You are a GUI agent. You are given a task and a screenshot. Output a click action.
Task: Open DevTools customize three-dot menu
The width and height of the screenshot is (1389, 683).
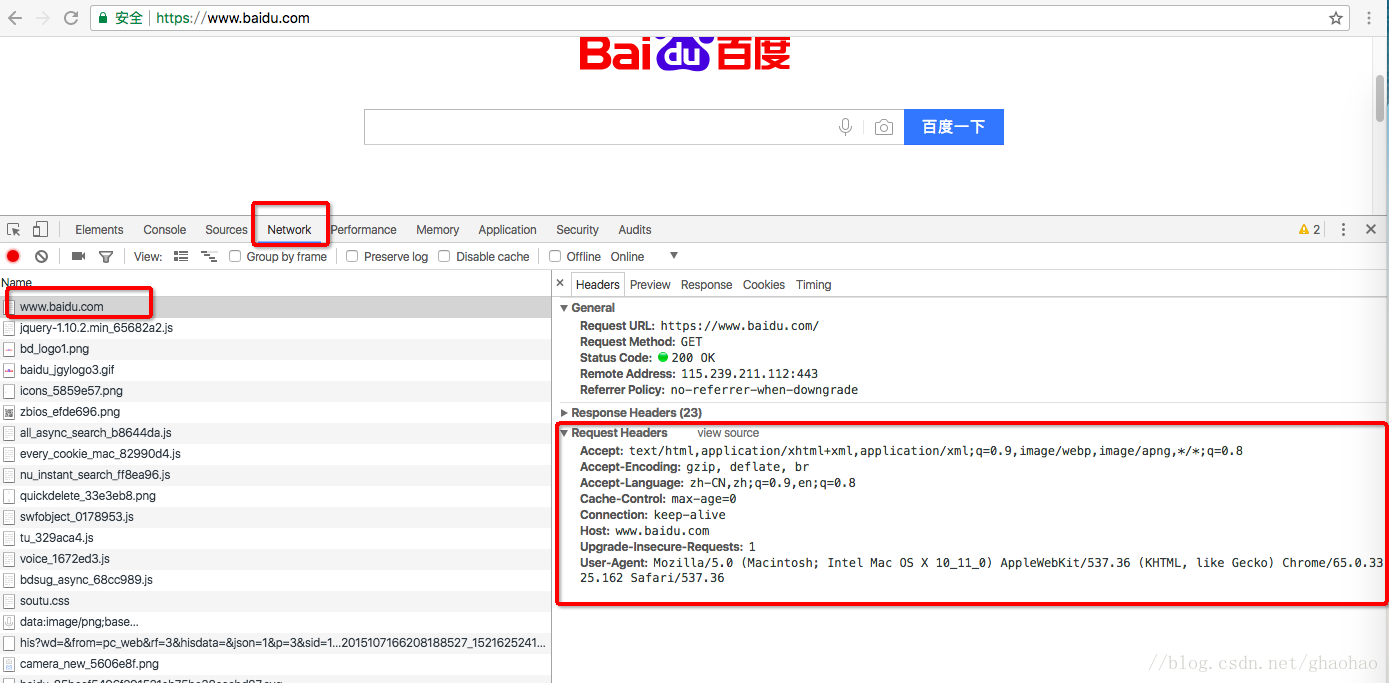pos(1343,229)
